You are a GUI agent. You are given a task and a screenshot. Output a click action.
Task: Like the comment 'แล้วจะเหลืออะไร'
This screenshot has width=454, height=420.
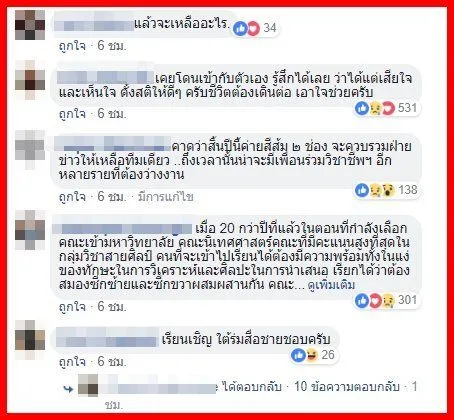[x=72, y=46]
